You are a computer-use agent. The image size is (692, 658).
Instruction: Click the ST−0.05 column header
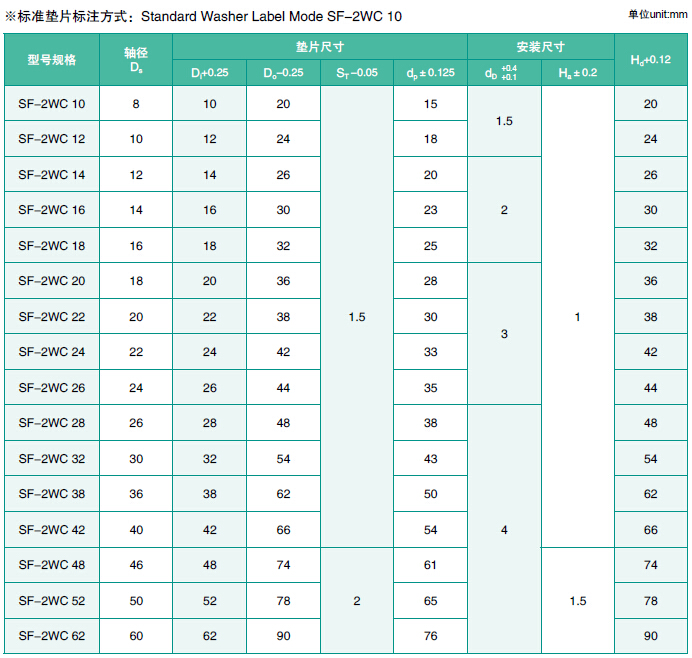[x=357, y=73]
